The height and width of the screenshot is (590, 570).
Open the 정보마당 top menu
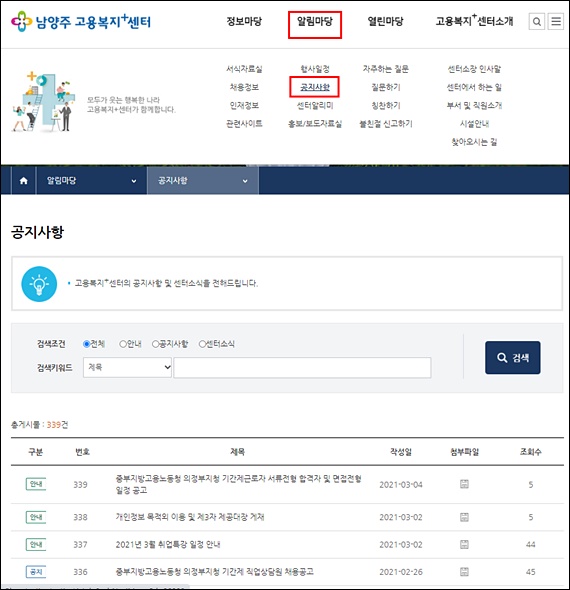pos(244,21)
